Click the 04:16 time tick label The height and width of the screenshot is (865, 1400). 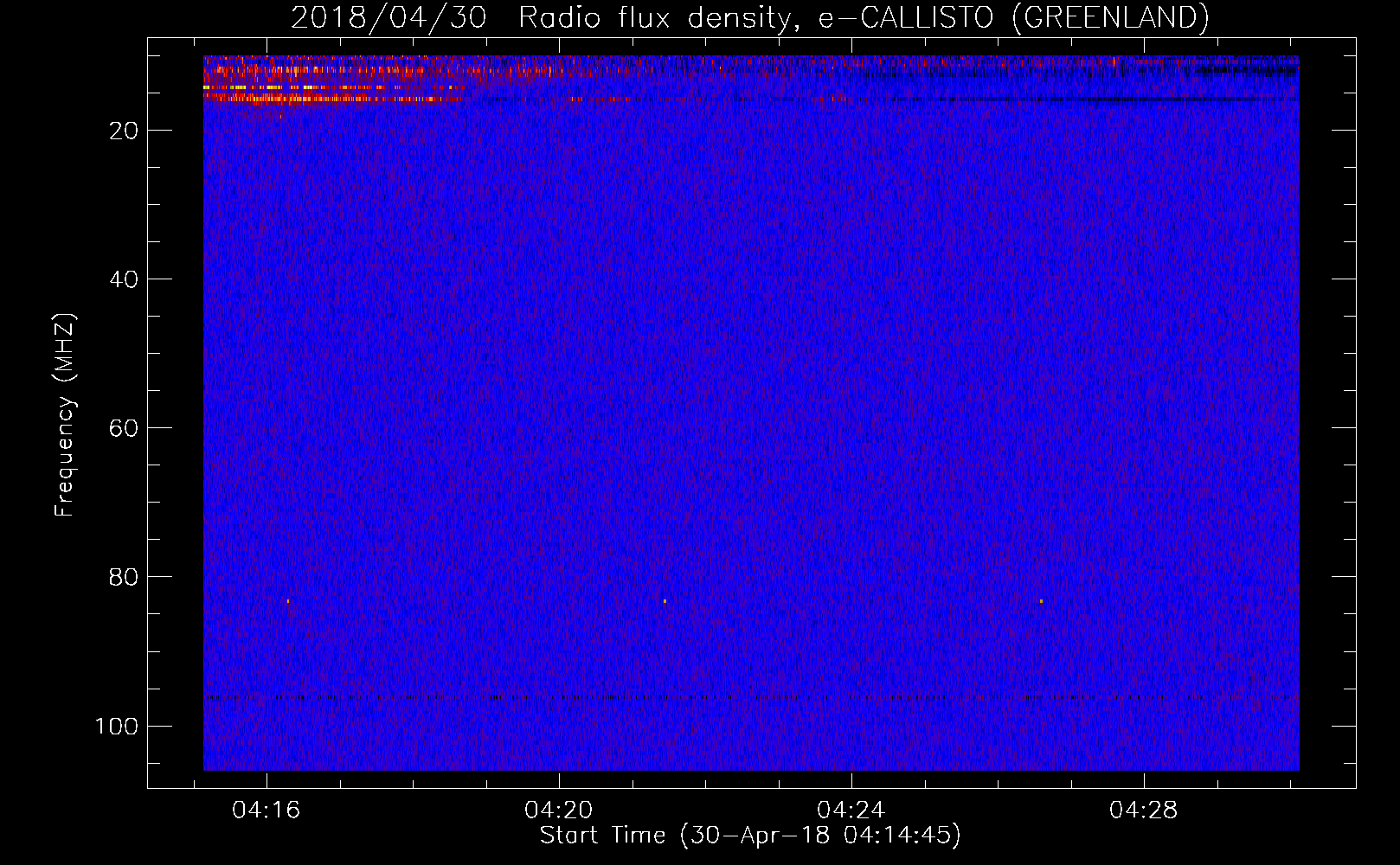pos(267,811)
